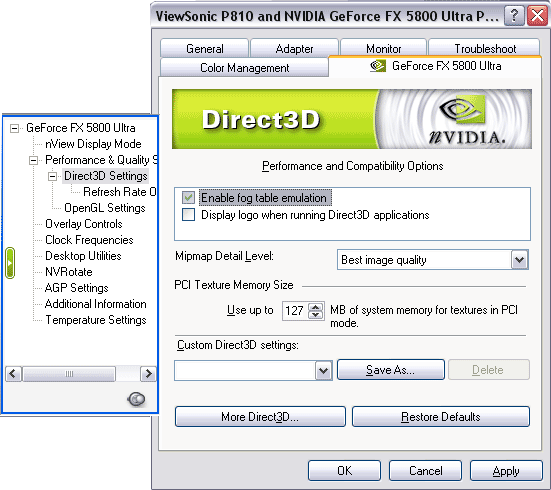Image resolution: width=551 pixels, height=490 pixels.
Task: Collapse the GeForce FX 5800 Ultra tree root
Action: tap(14, 128)
